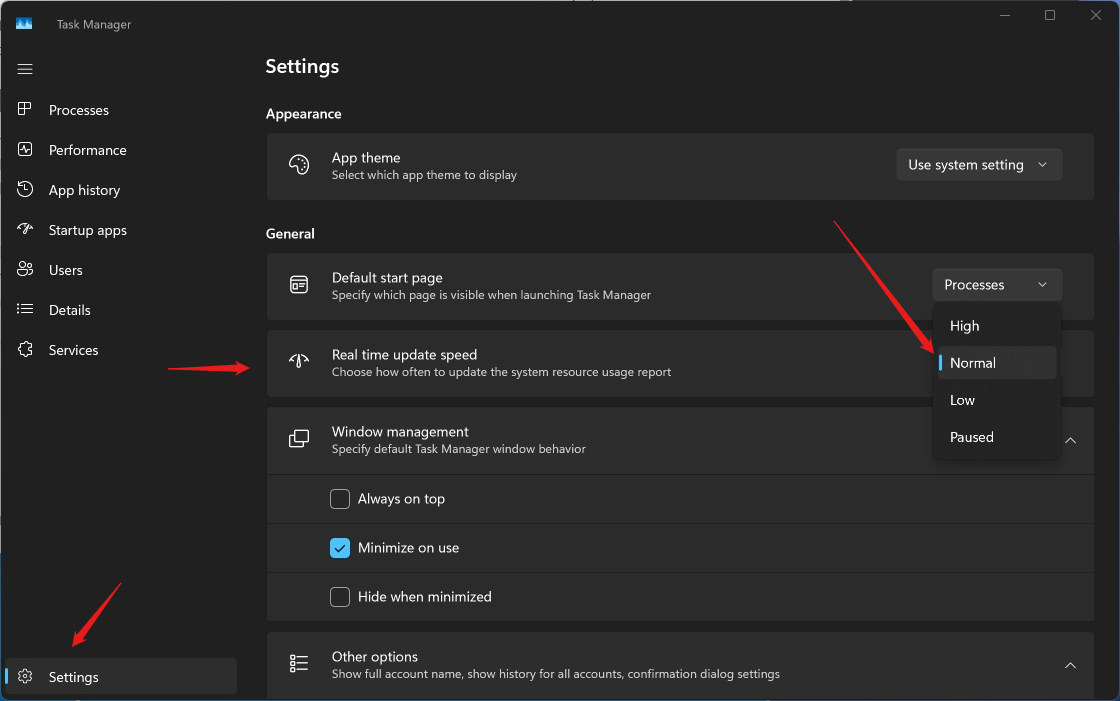This screenshot has height=701, width=1120.
Task: Uncheck Minimize on use
Action: coord(340,548)
